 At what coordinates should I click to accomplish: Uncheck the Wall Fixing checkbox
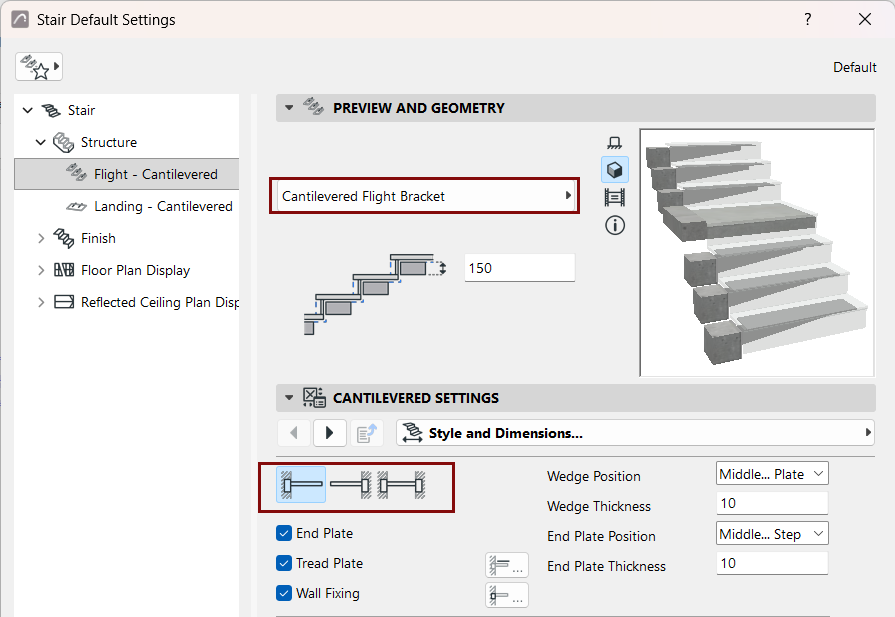[284, 593]
